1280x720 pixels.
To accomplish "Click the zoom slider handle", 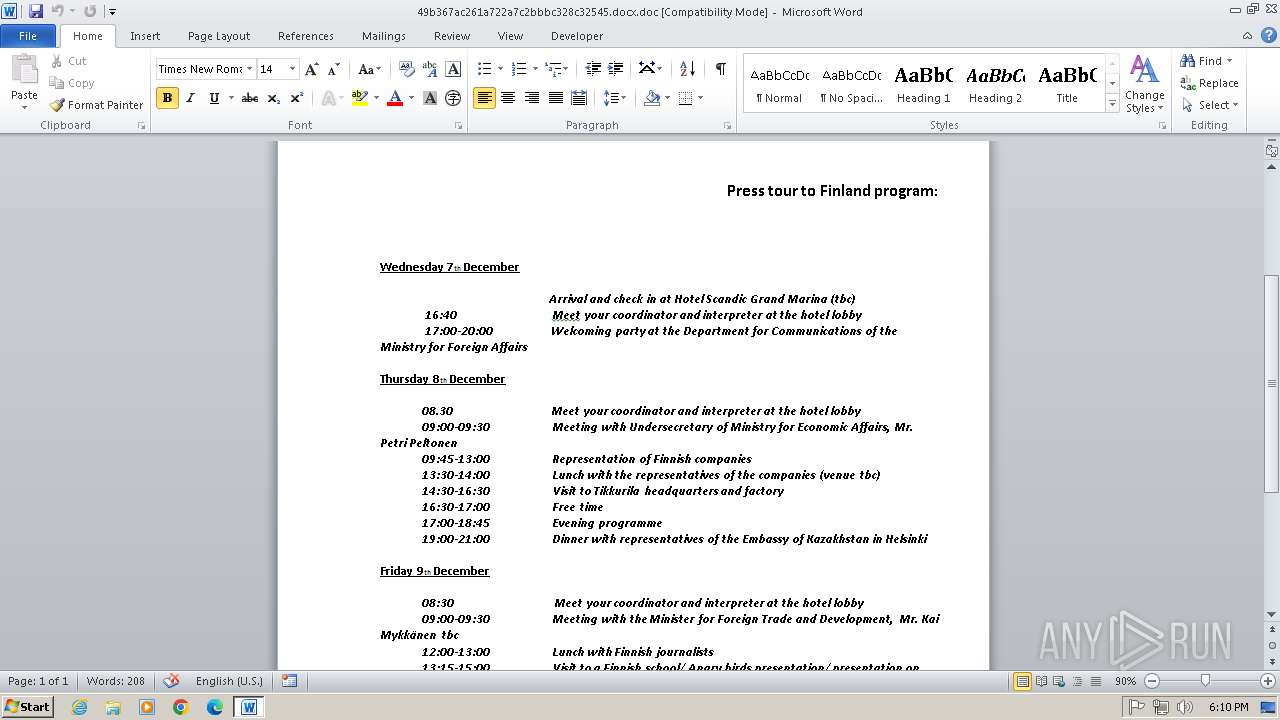I will tap(1205, 681).
